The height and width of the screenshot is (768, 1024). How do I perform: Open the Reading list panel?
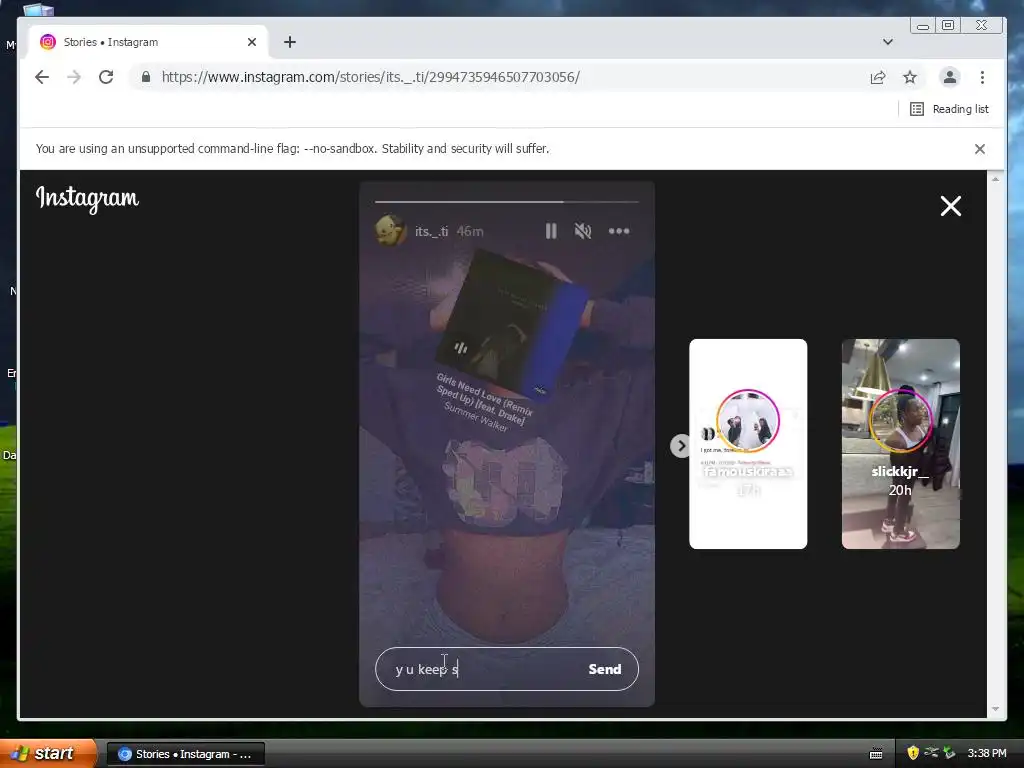950,109
